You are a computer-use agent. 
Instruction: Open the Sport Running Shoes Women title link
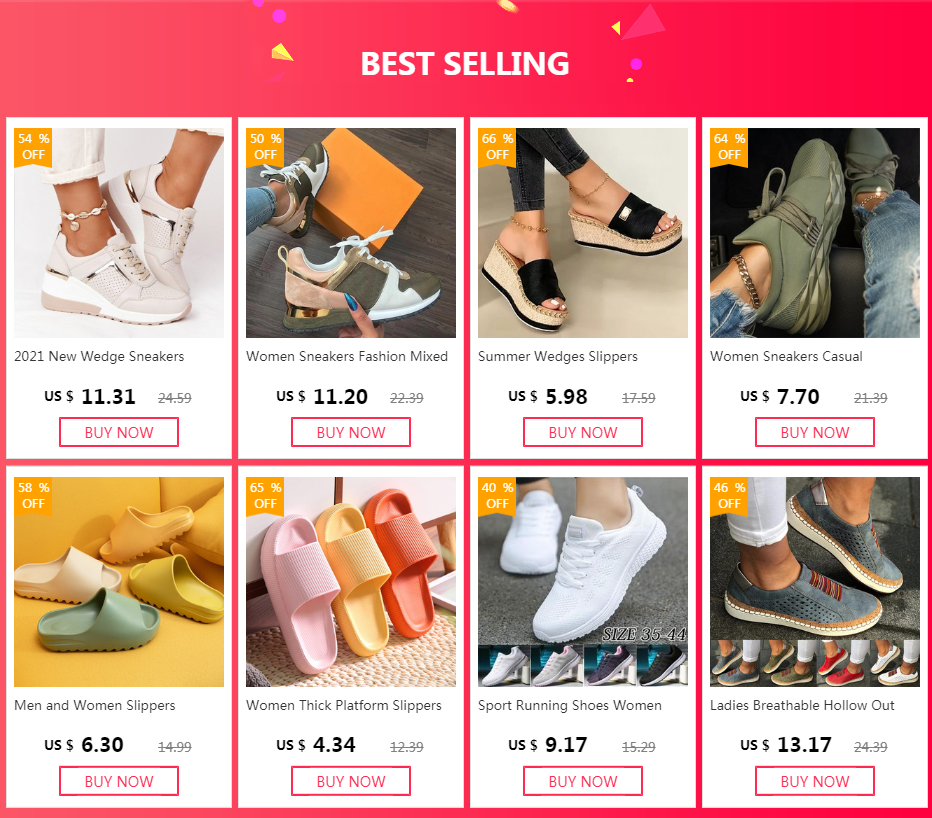(570, 706)
